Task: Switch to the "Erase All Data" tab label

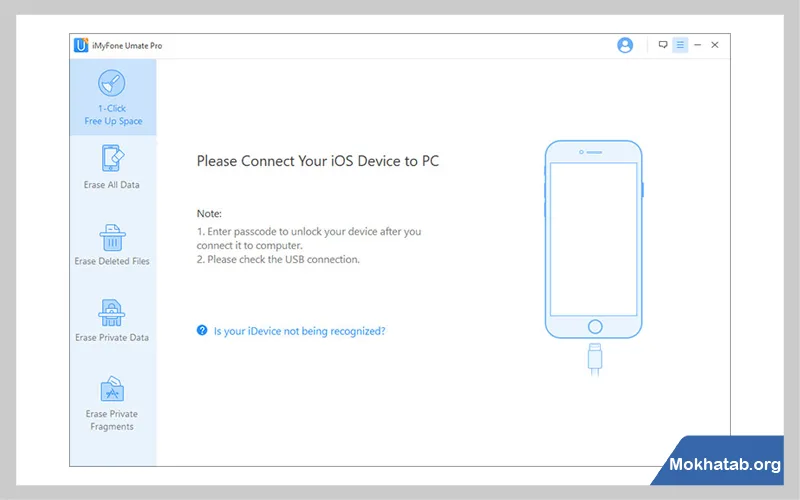Action: pyautogui.click(x=112, y=185)
